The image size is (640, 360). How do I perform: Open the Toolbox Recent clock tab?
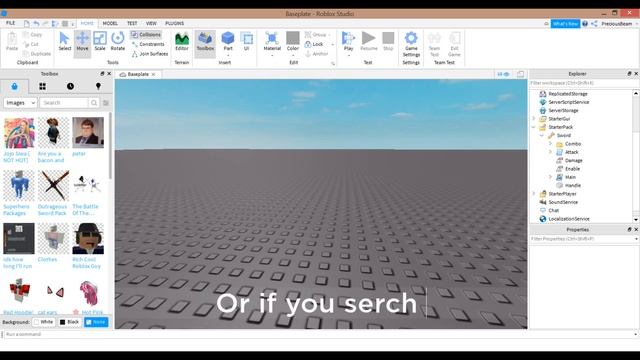pos(70,86)
